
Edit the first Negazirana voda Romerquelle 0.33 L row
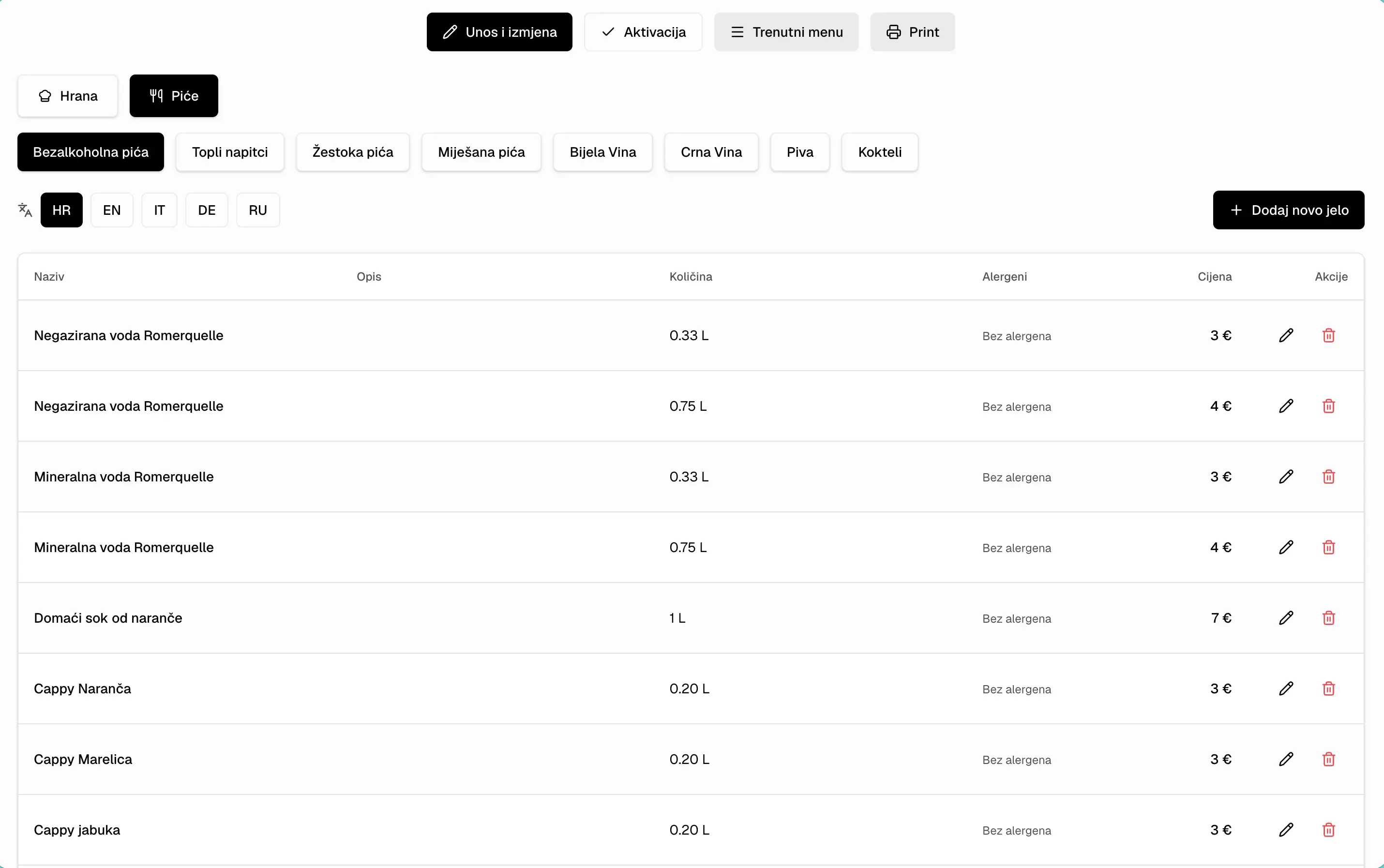[1286, 335]
